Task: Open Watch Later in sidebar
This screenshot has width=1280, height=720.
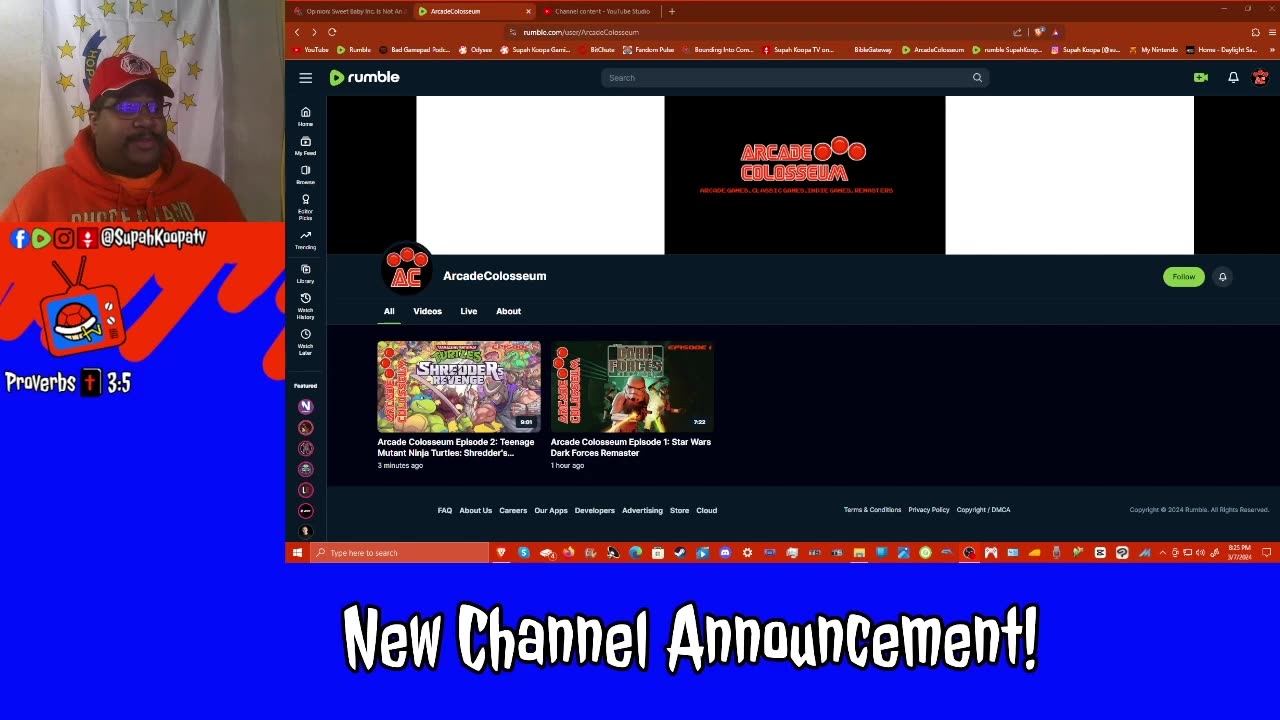Action: [305, 342]
